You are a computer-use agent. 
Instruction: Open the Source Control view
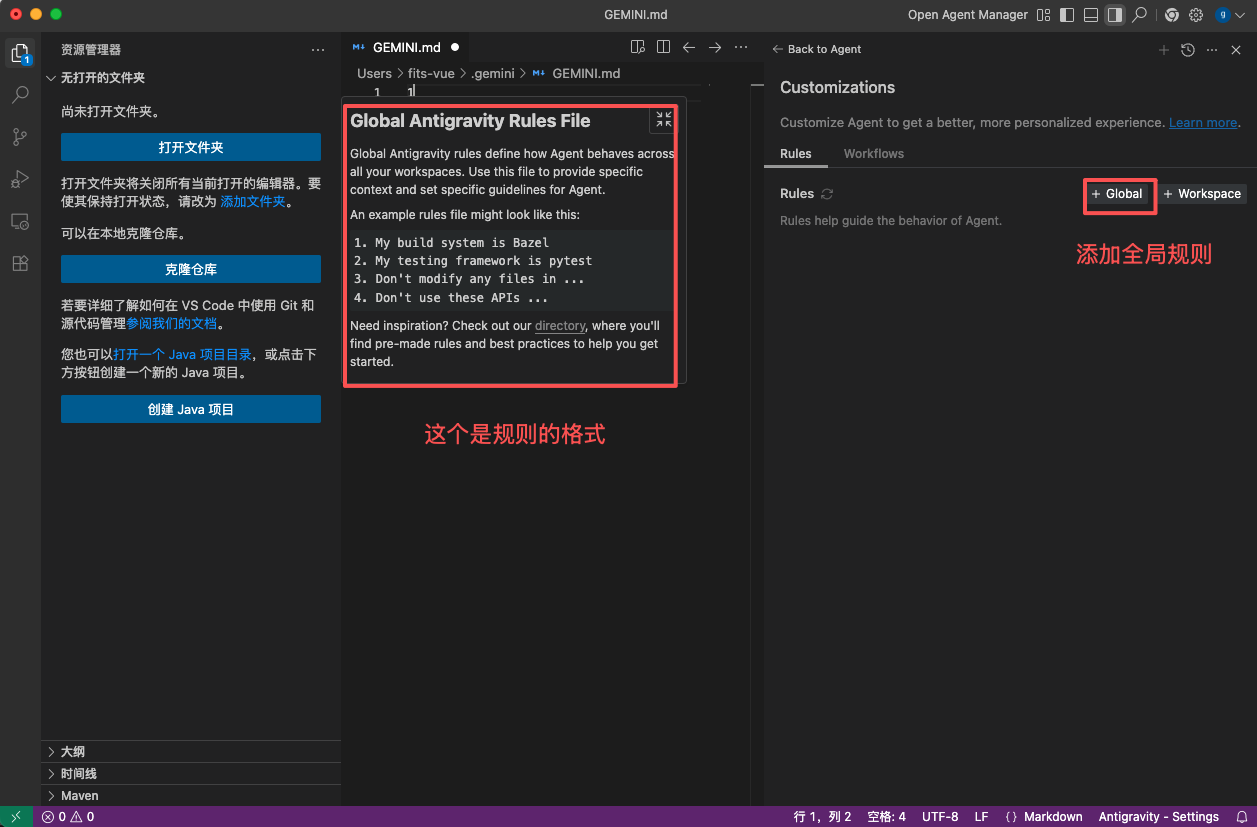point(20,137)
